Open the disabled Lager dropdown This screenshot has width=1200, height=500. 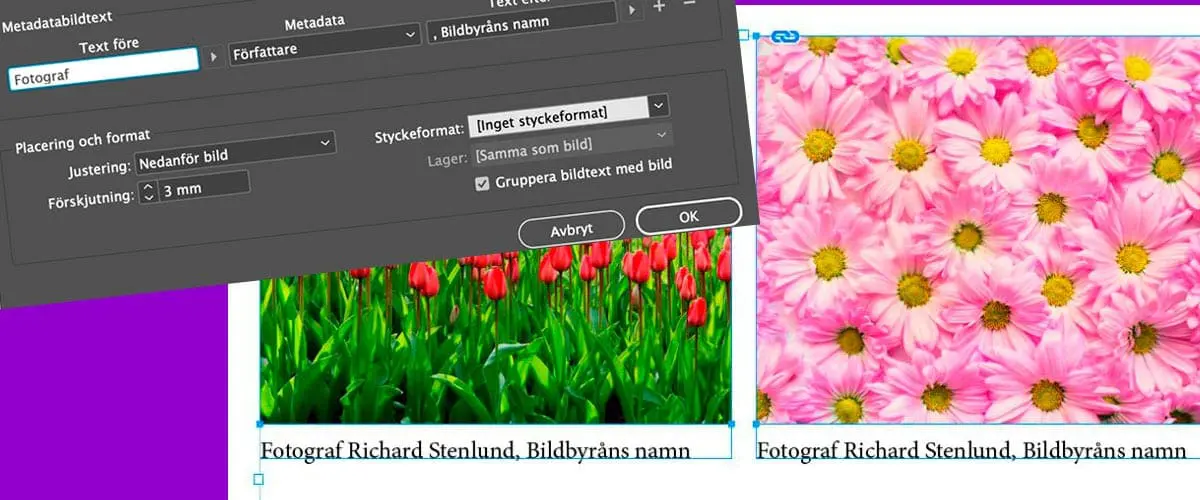coord(573,143)
